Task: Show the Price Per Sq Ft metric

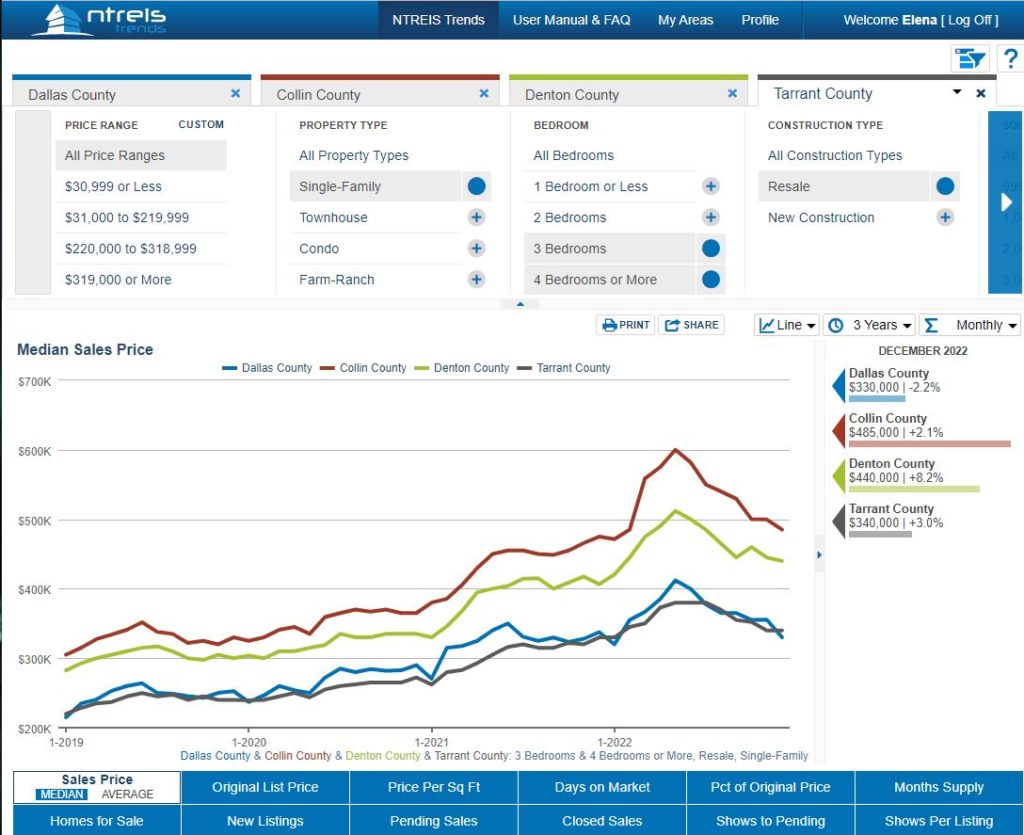Action: pos(434,787)
